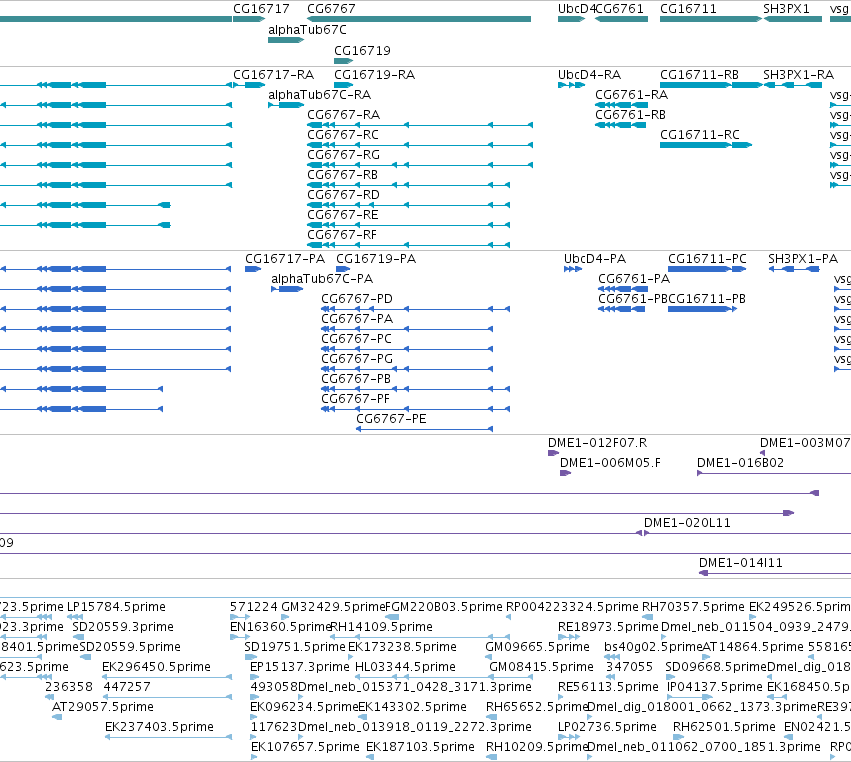Click EST label RH14109.5prime

coord(381,627)
